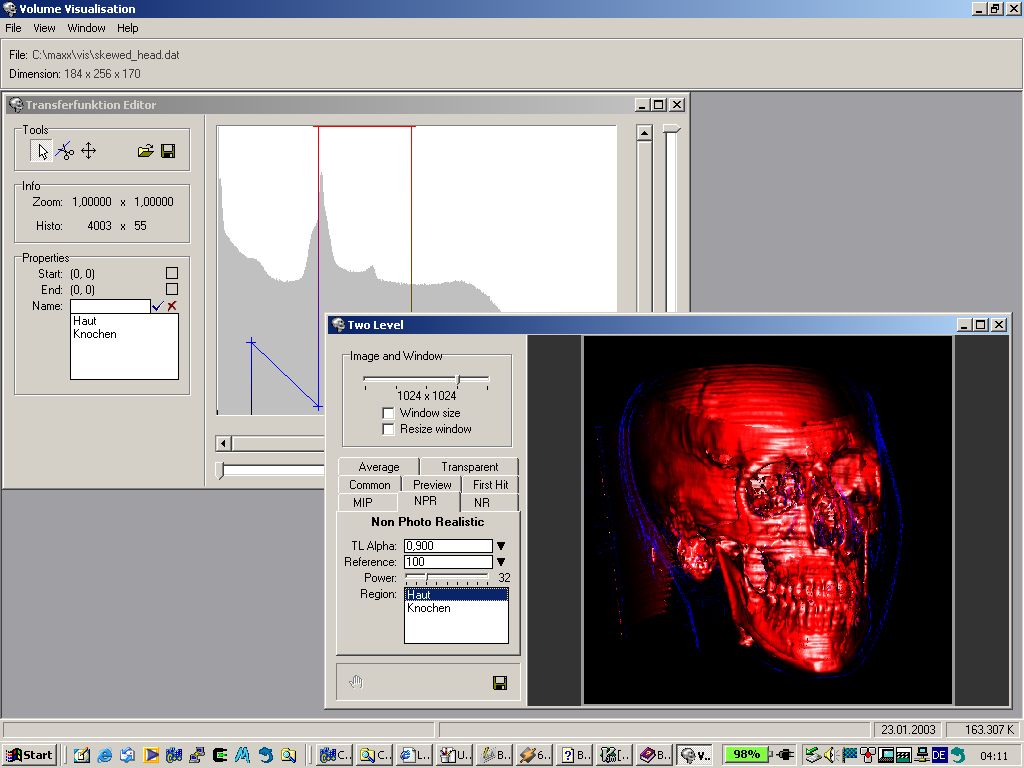Confirm the name with blue checkmark
The width and height of the screenshot is (1024, 768).
[157, 306]
